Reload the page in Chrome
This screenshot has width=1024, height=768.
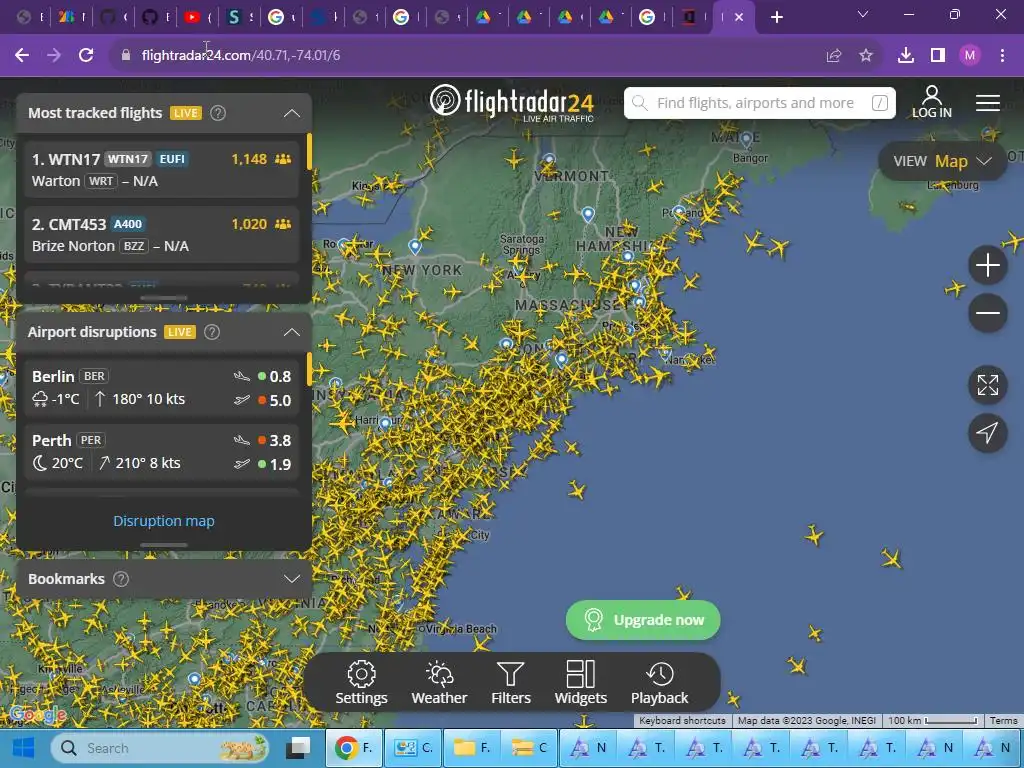click(x=86, y=56)
